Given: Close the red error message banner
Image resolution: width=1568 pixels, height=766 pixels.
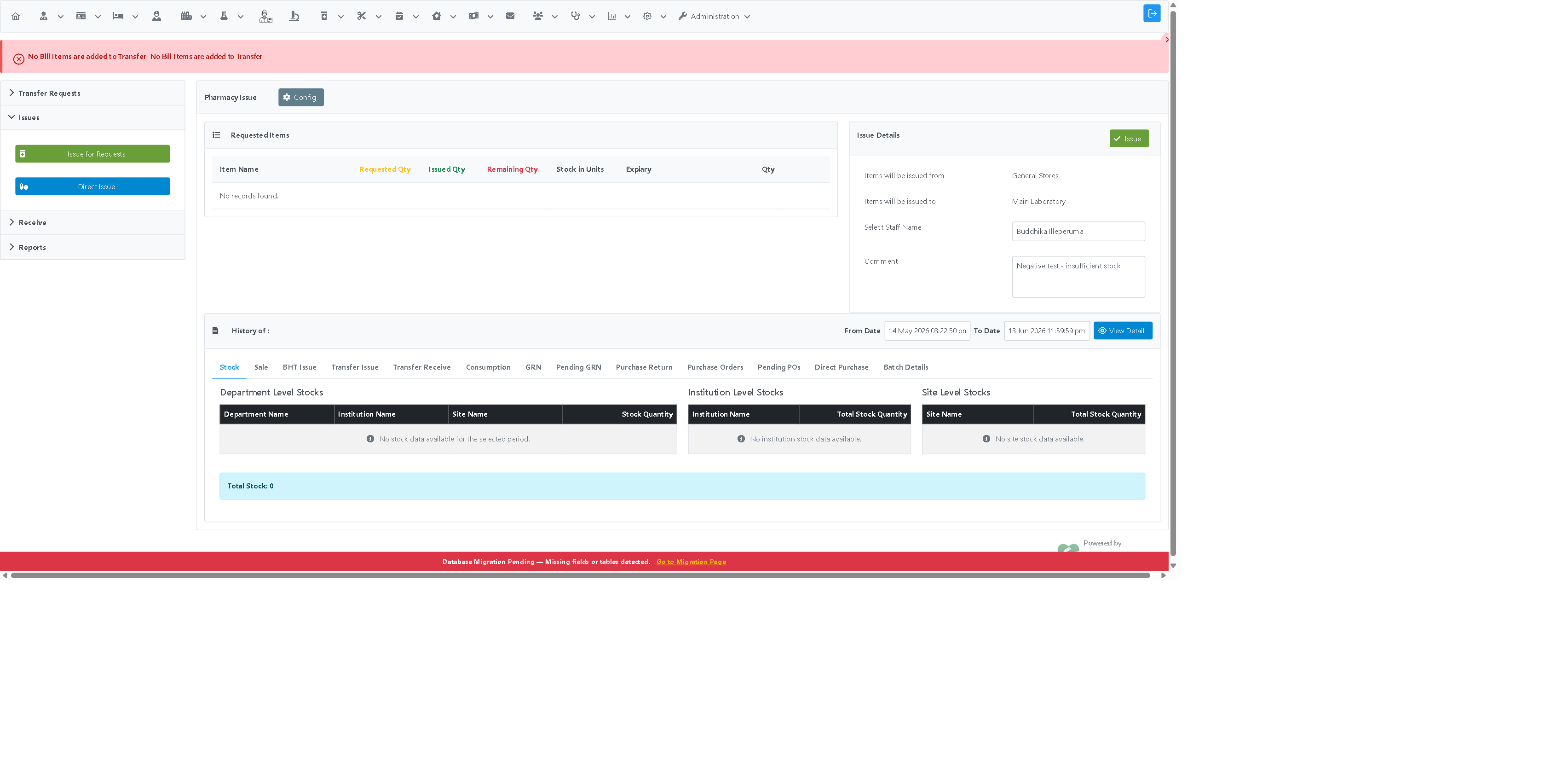Looking at the screenshot, I should coord(1166,40).
